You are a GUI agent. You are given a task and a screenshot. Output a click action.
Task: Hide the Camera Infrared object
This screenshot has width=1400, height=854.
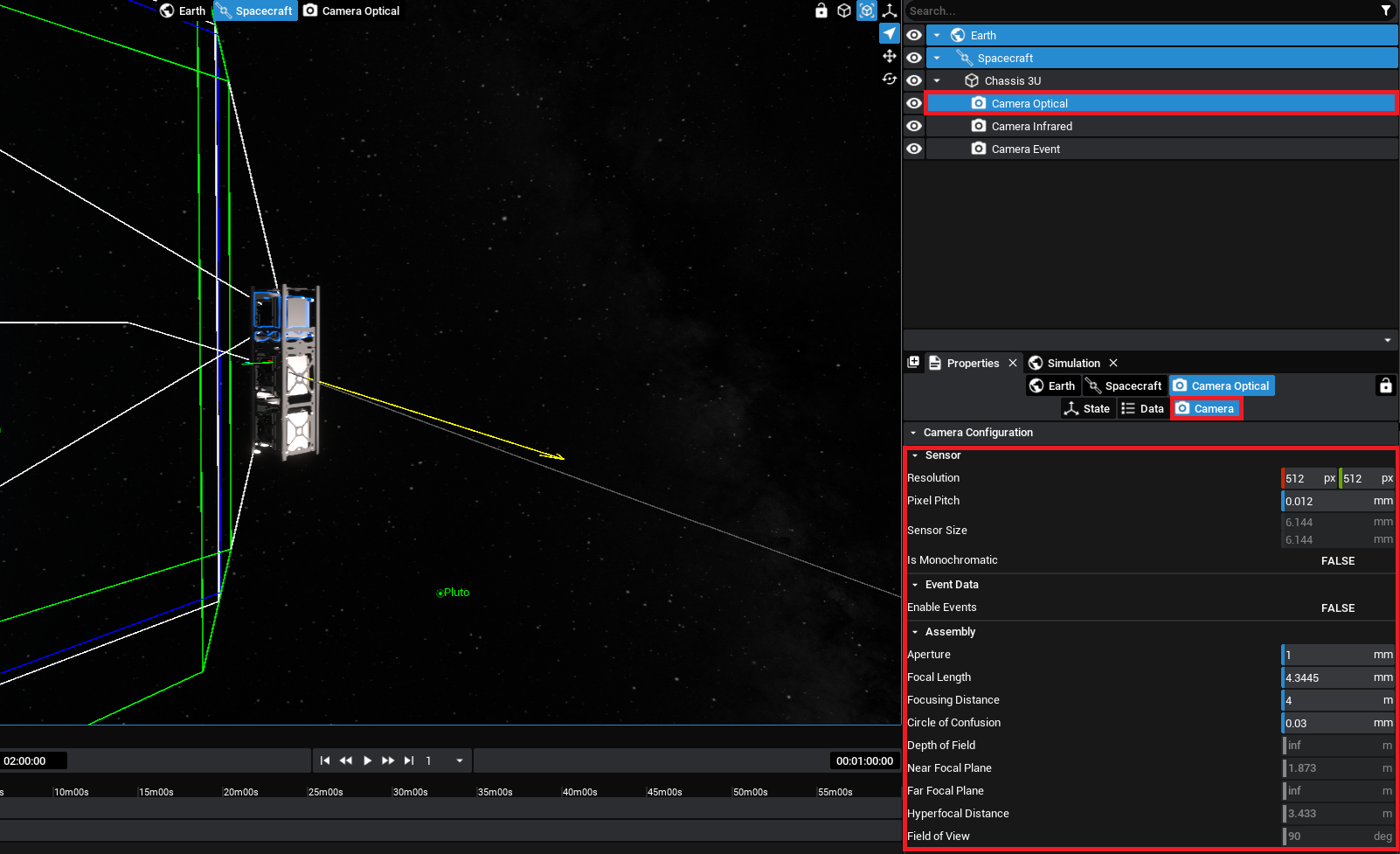(x=913, y=126)
